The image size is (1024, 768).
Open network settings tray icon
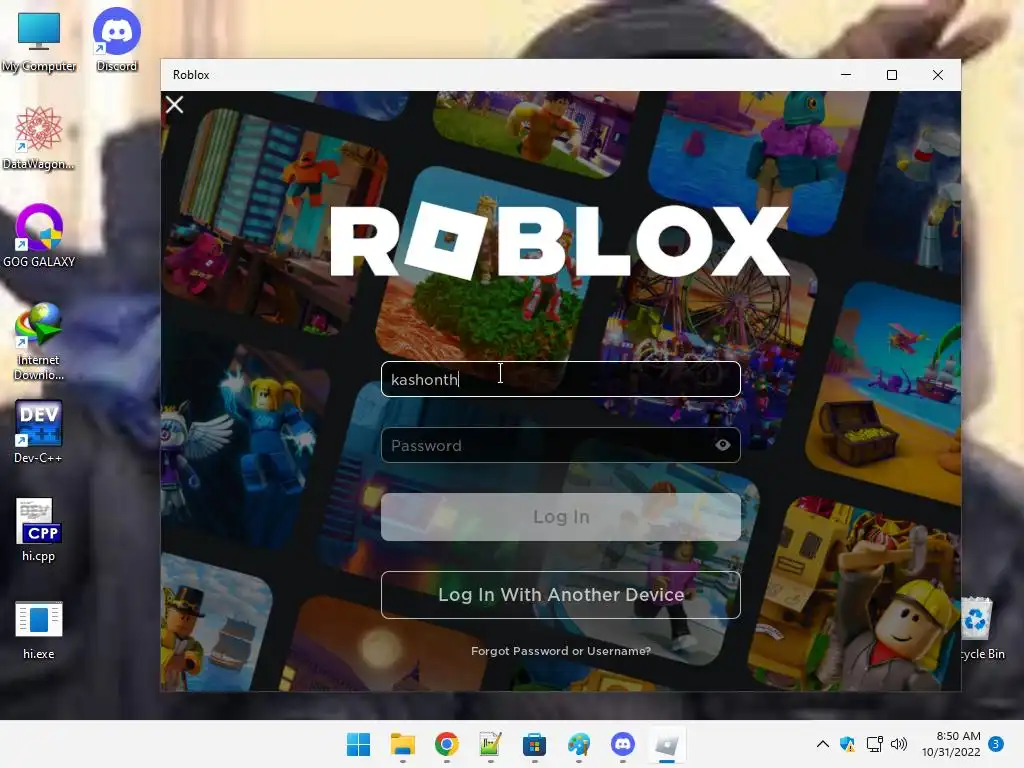pyautogui.click(x=874, y=744)
